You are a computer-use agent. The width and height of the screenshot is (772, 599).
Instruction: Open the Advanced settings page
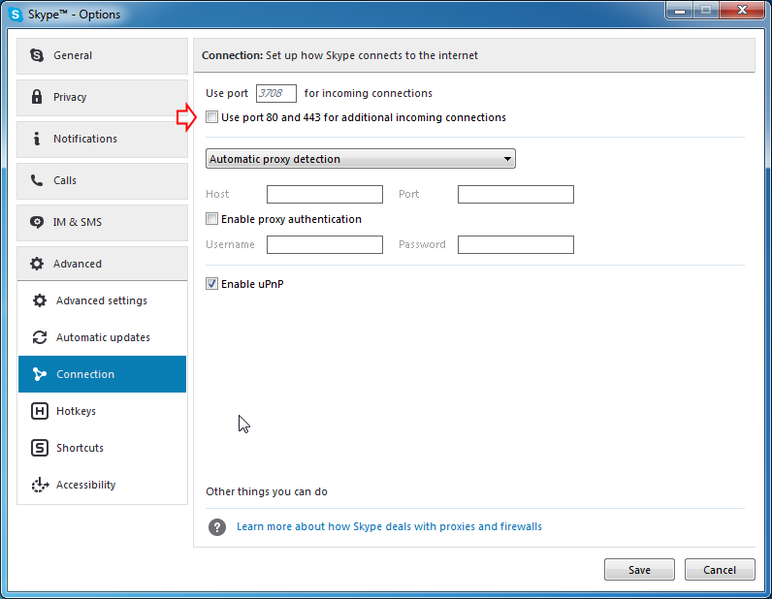(x=102, y=301)
